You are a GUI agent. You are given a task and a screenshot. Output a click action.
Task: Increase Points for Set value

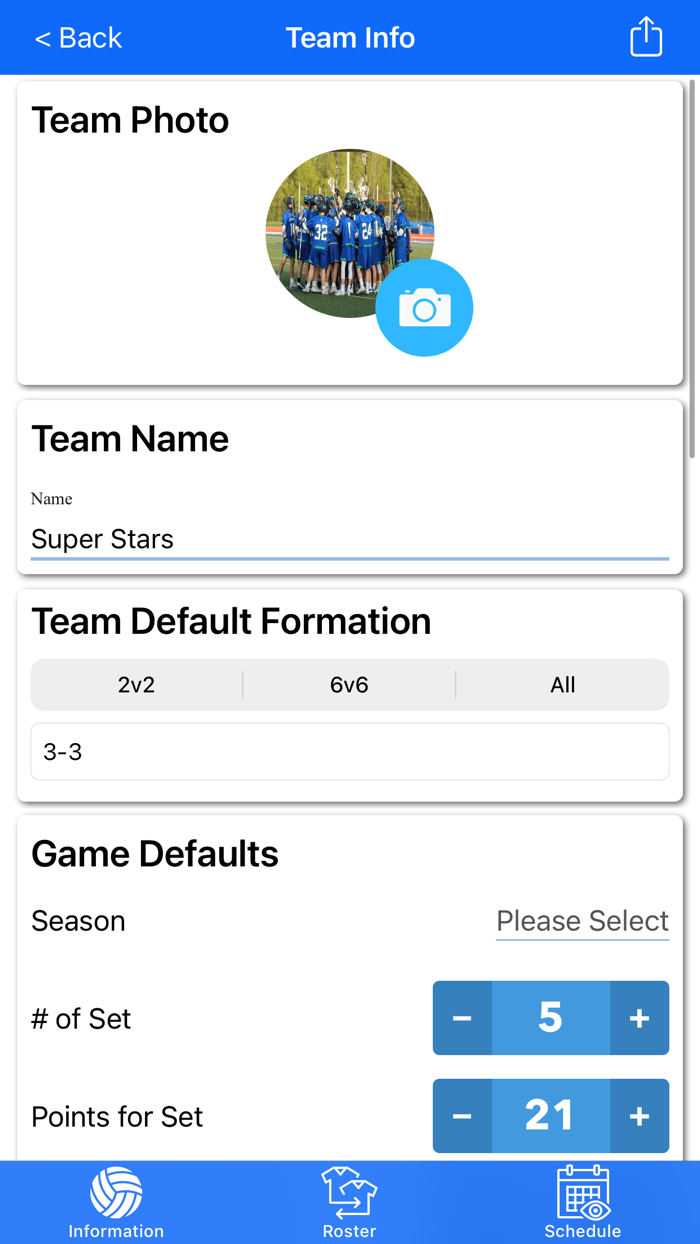(639, 1116)
